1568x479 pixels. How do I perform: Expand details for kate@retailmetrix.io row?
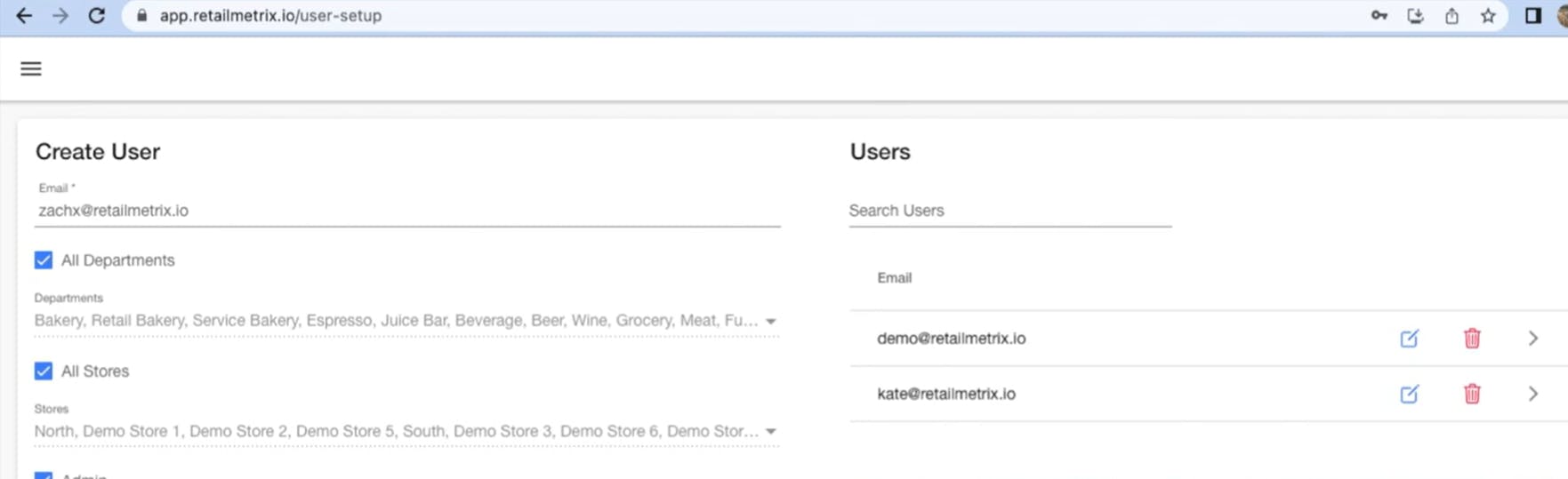1533,394
